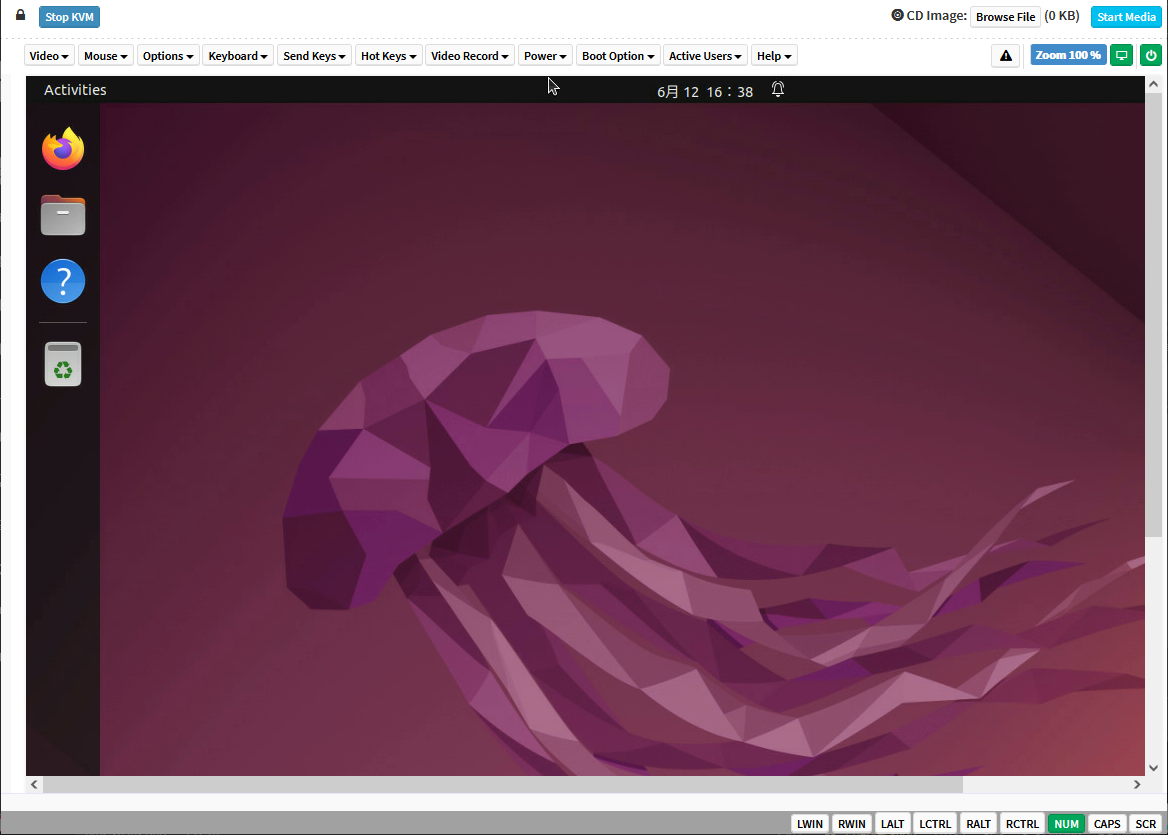1168x835 pixels.
Task: Click the padlock icon beside Stop KVM
Action: 21,15
